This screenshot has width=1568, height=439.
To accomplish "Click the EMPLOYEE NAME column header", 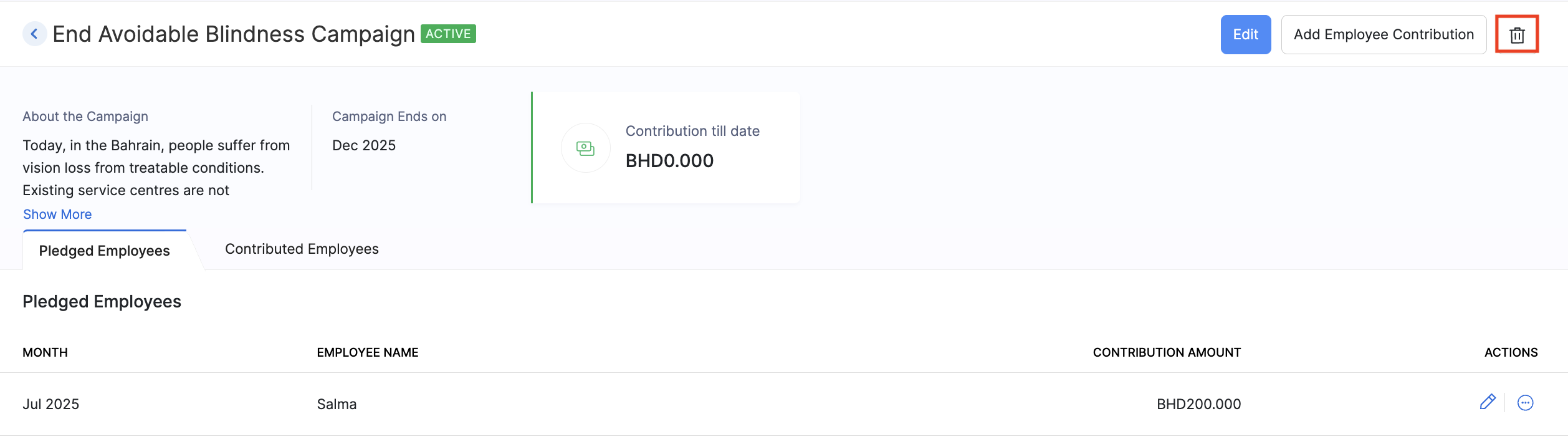I will click(368, 352).
